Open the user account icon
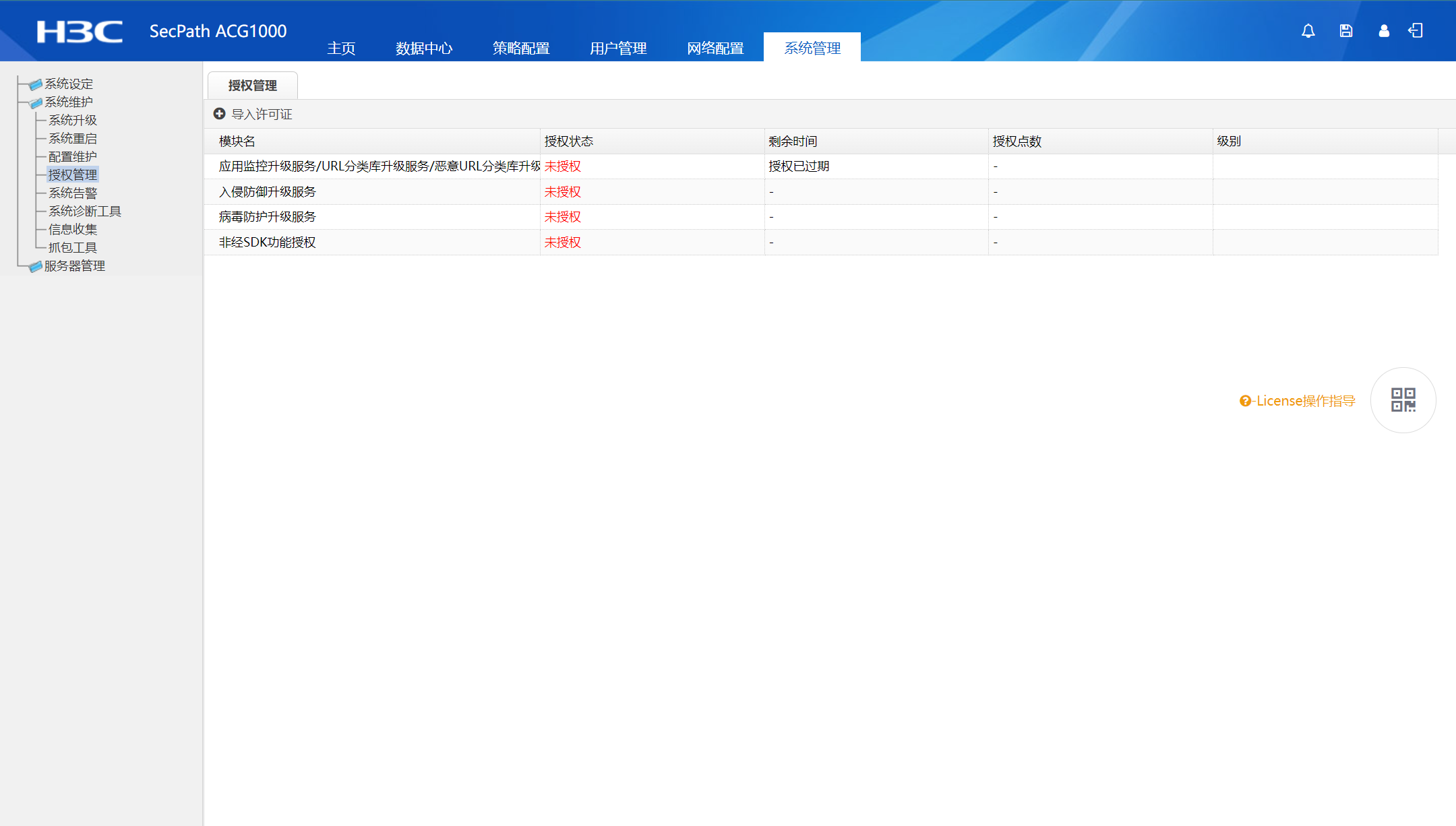This screenshot has height=826, width=1456. (x=1383, y=31)
